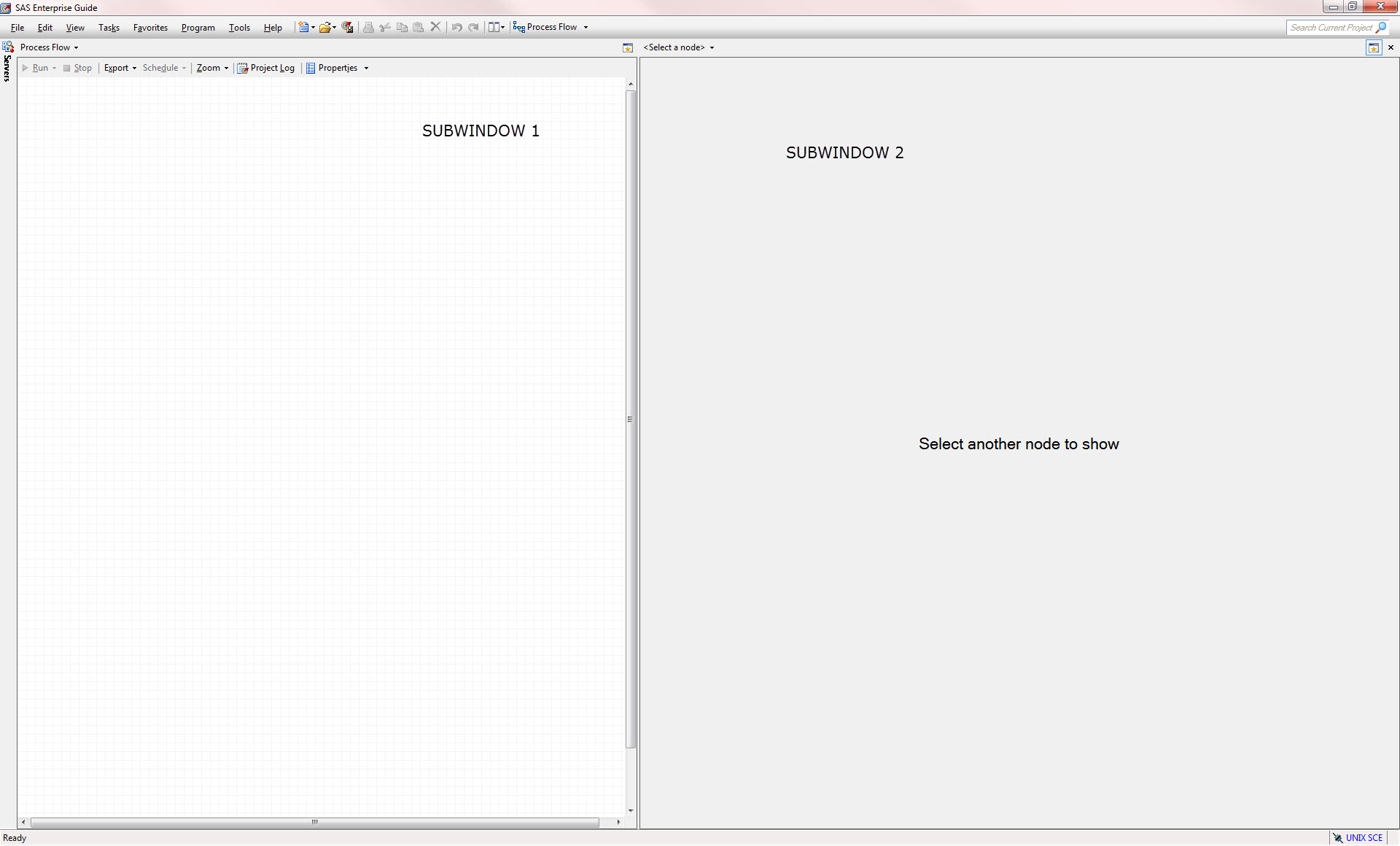
Task: Click the Search Current Project magnifier icon
Action: [x=1380, y=28]
